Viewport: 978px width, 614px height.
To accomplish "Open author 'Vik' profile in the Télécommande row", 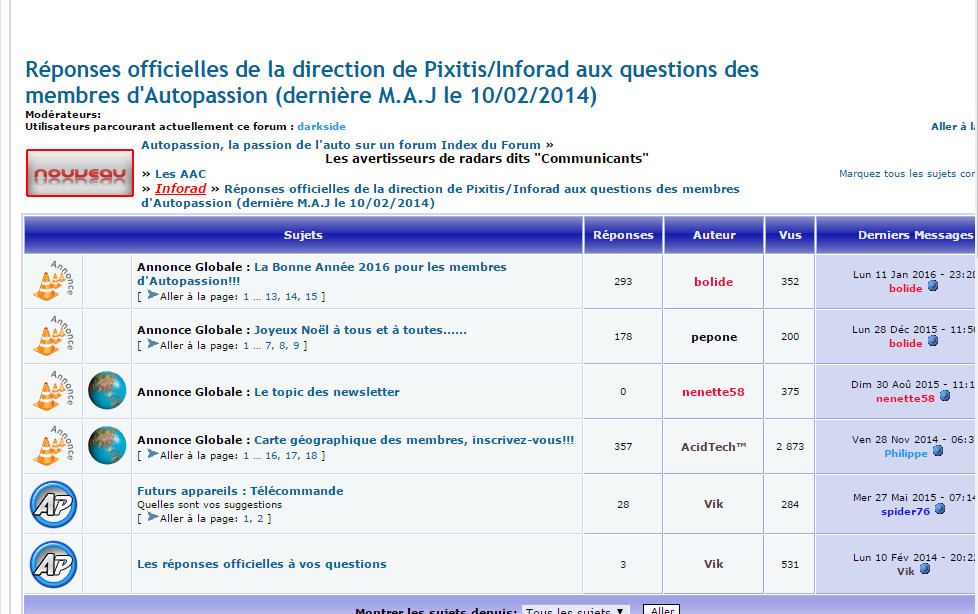I will click(x=714, y=504).
